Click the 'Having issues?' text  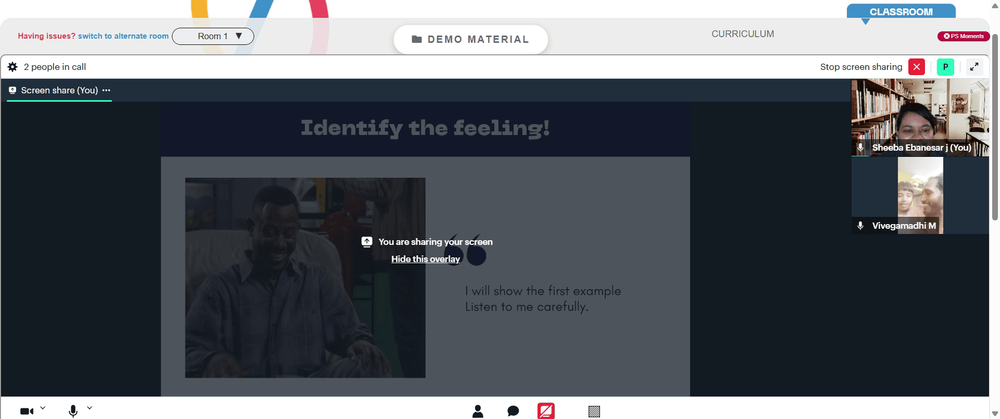pos(47,36)
